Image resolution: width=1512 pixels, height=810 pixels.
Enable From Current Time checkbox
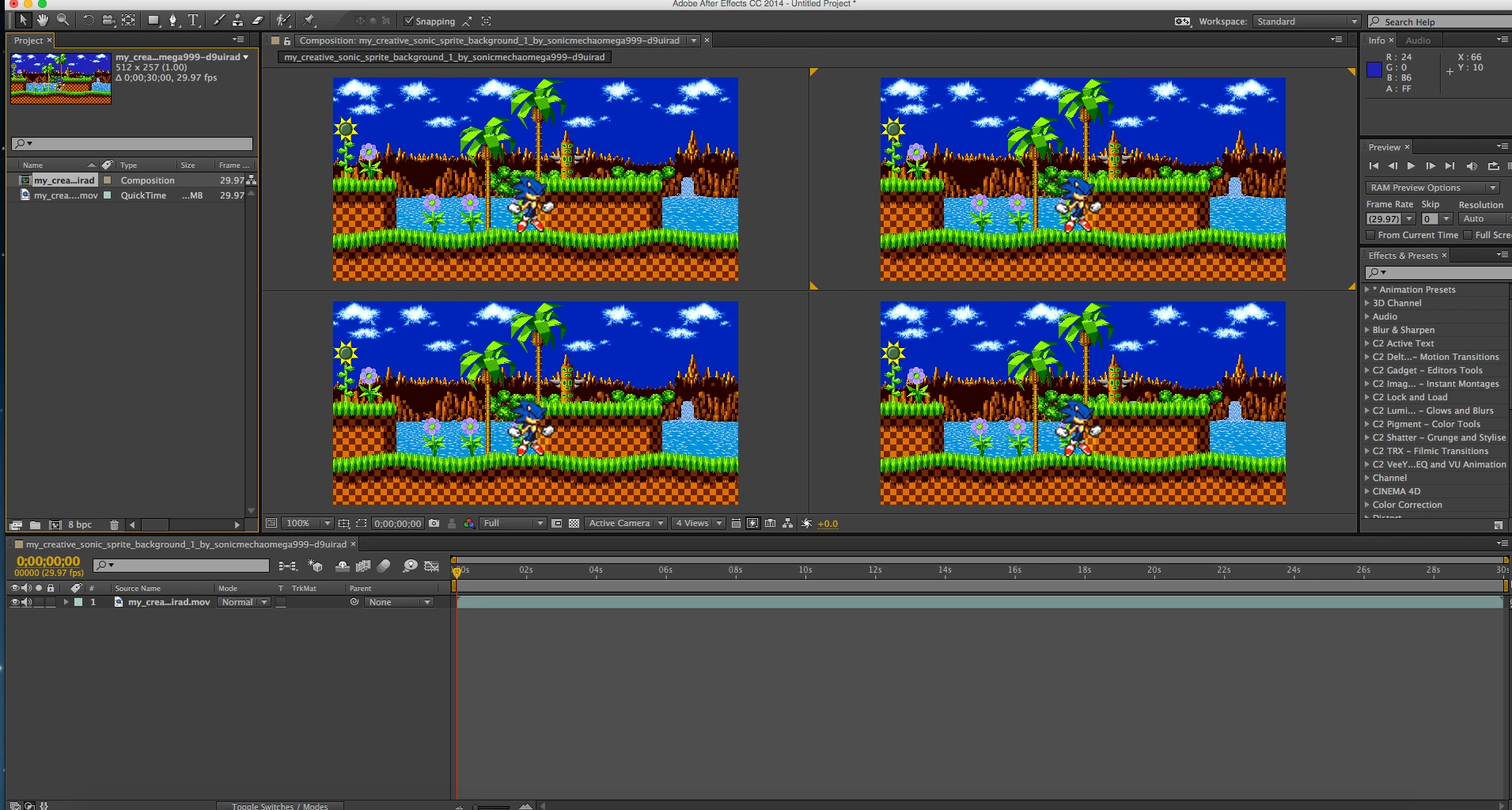[1371, 235]
